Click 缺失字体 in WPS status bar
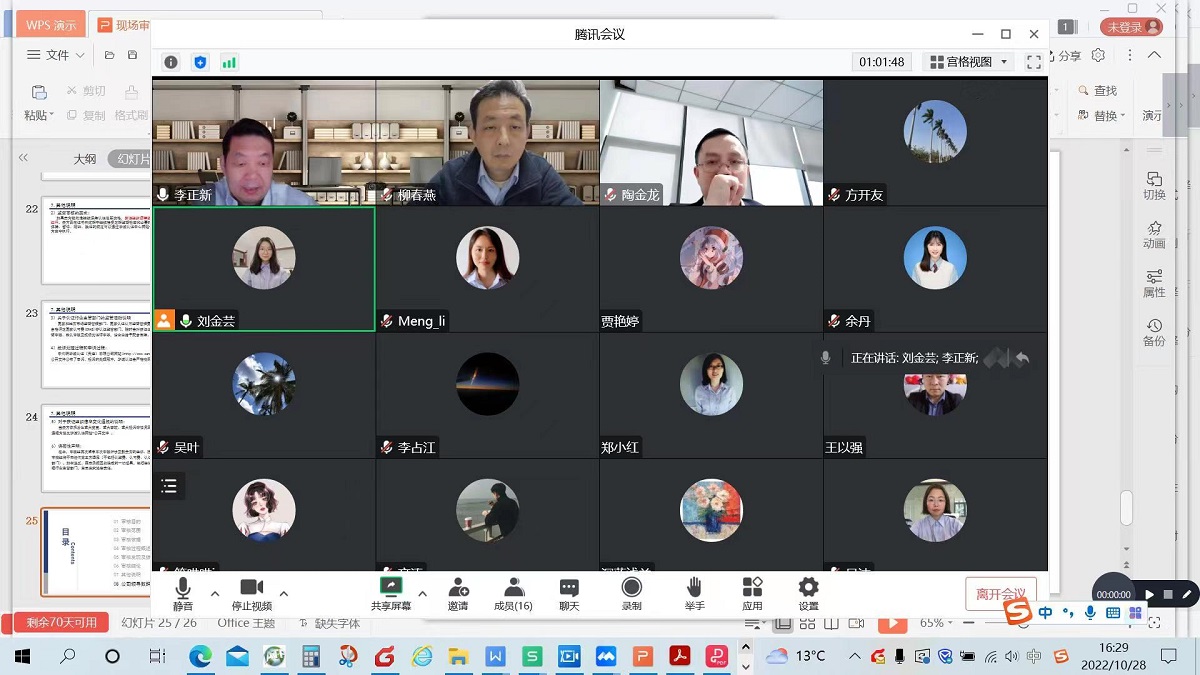Image resolution: width=1200 pixels, height=675 pixels. pos(329,623)
